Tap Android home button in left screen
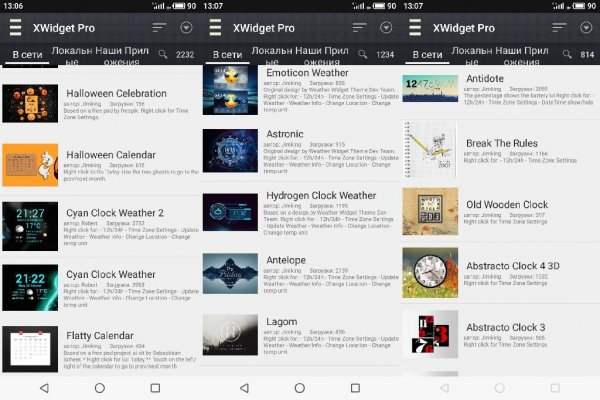The image size is (600, 400). click(x=100, y=388)
